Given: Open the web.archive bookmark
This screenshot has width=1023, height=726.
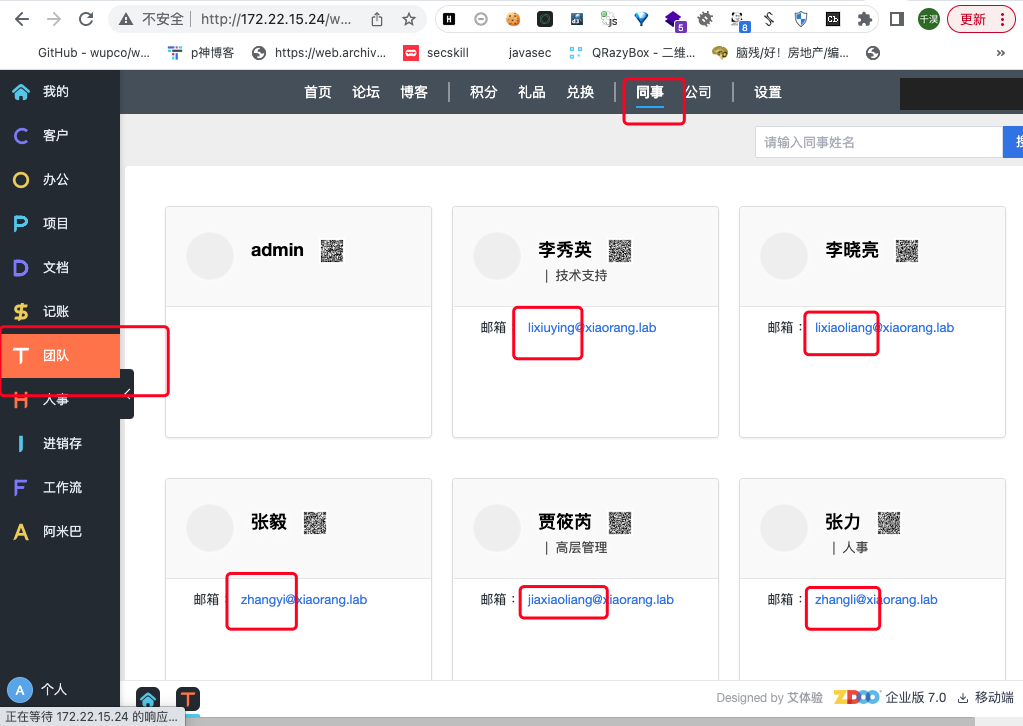Looking at the screenshot, I should point(319,53).
